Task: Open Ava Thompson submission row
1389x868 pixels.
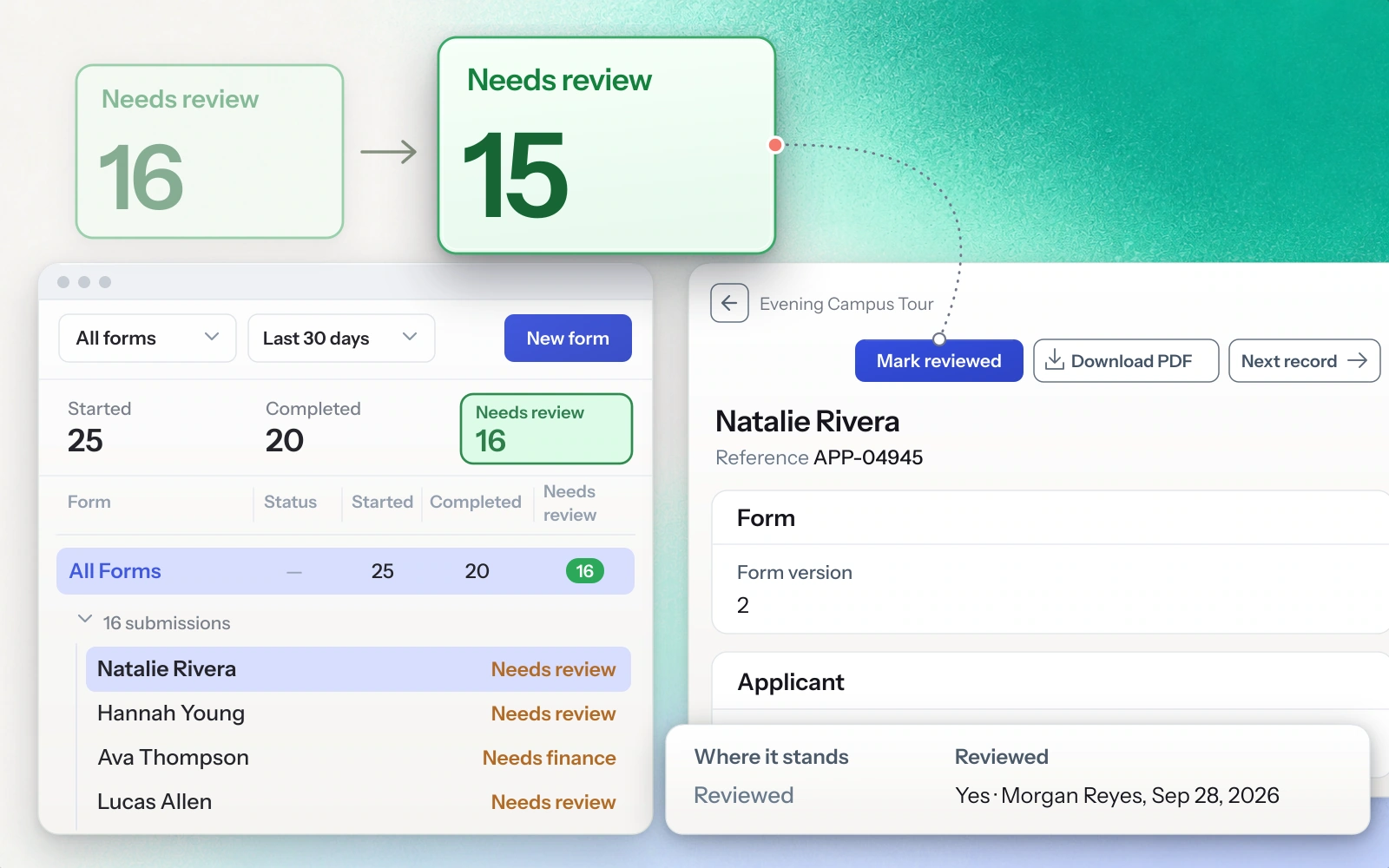Action: [x=358, y=758]
